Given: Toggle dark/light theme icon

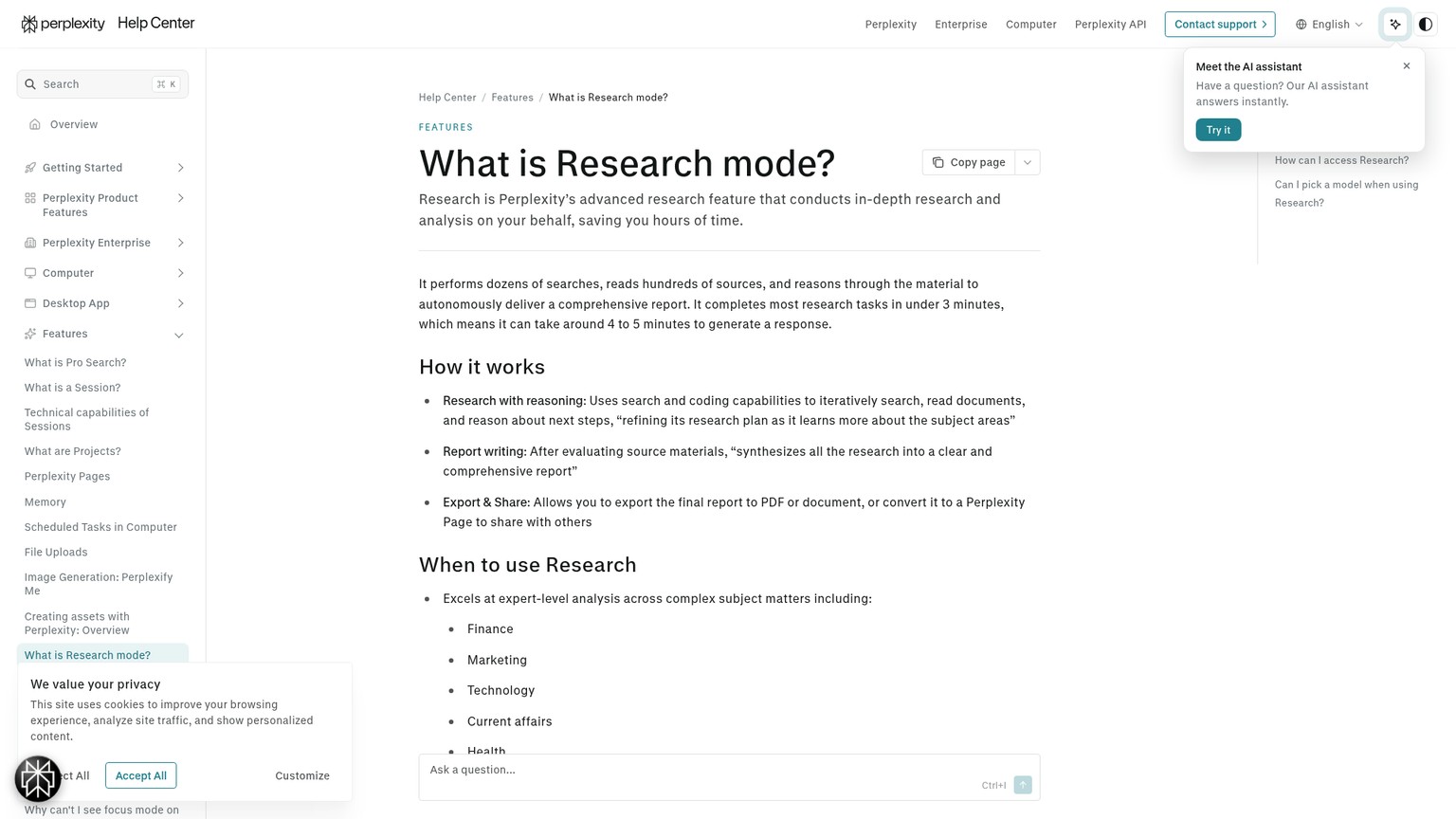Looking at the screenshot, I should 1426,24.
